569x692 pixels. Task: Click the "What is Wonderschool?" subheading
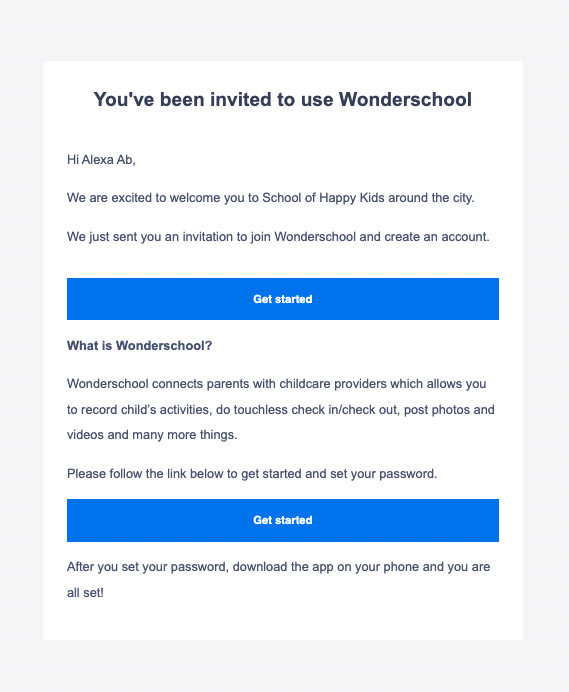[x=139, y=346]
